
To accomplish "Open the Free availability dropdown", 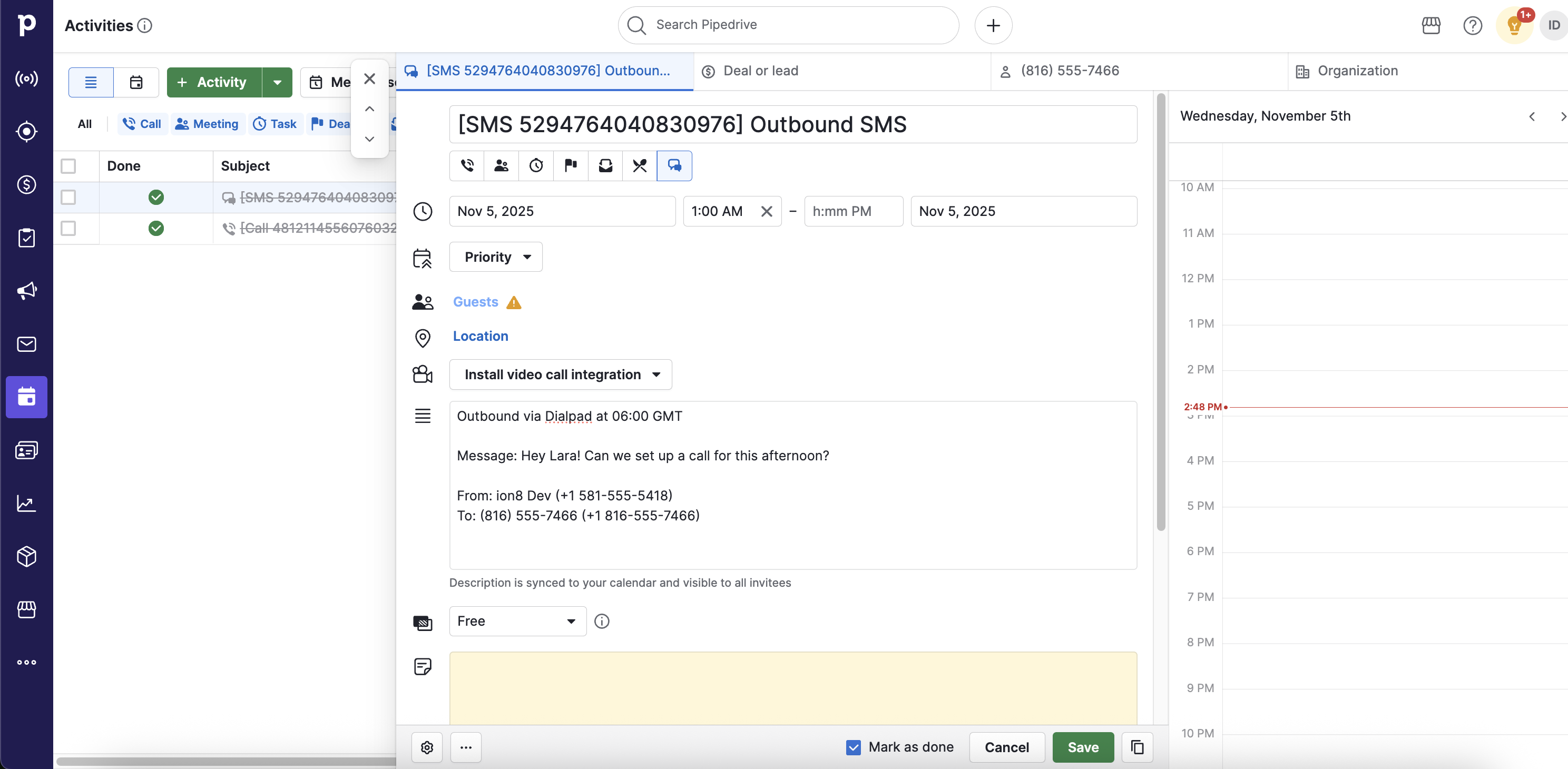I will (x=517, y=620).
